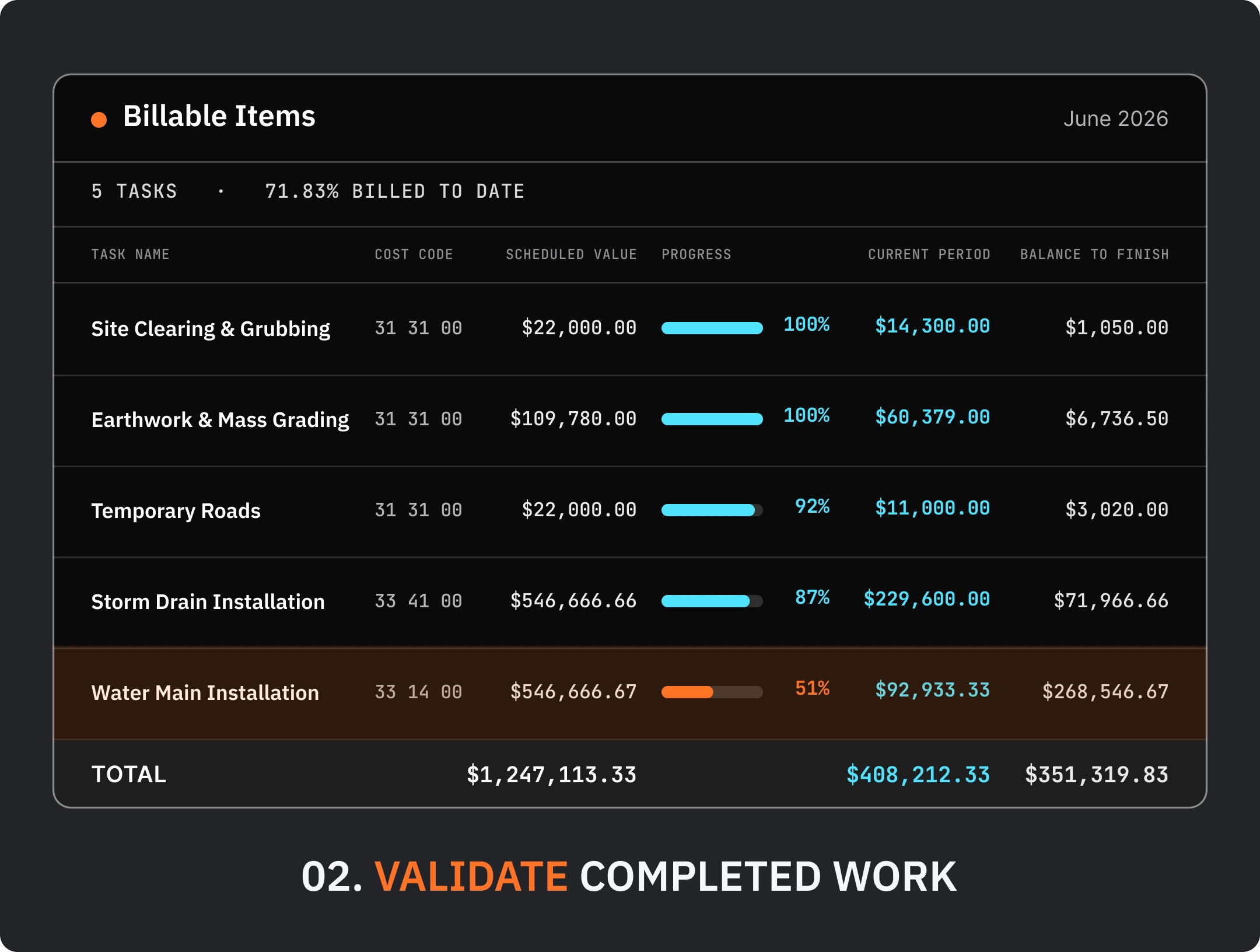This screenshot has width=1260, height=952.
Task: Click the 51% progress value
Action: (x=813, y=688)
